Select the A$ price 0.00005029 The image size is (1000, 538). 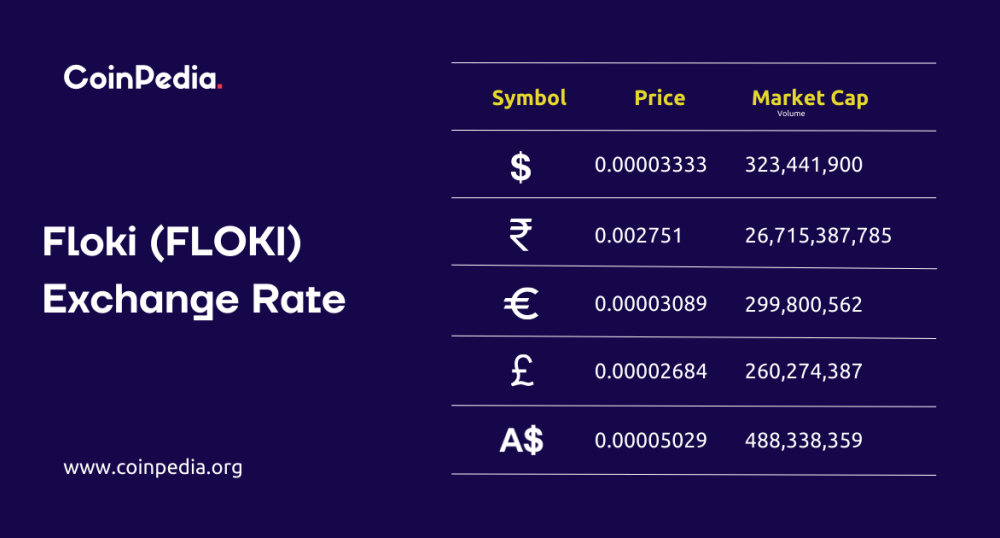point(651,440)
